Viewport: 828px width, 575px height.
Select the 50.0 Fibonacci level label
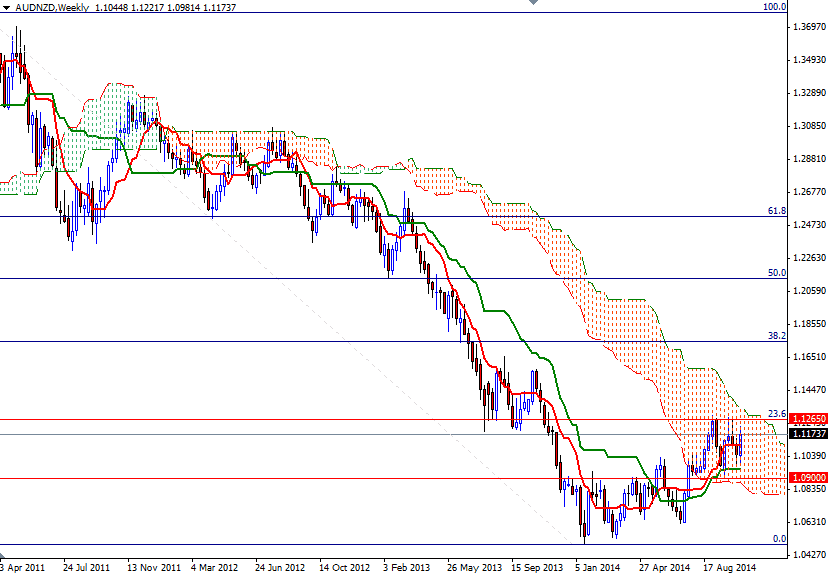click(777, 273)
